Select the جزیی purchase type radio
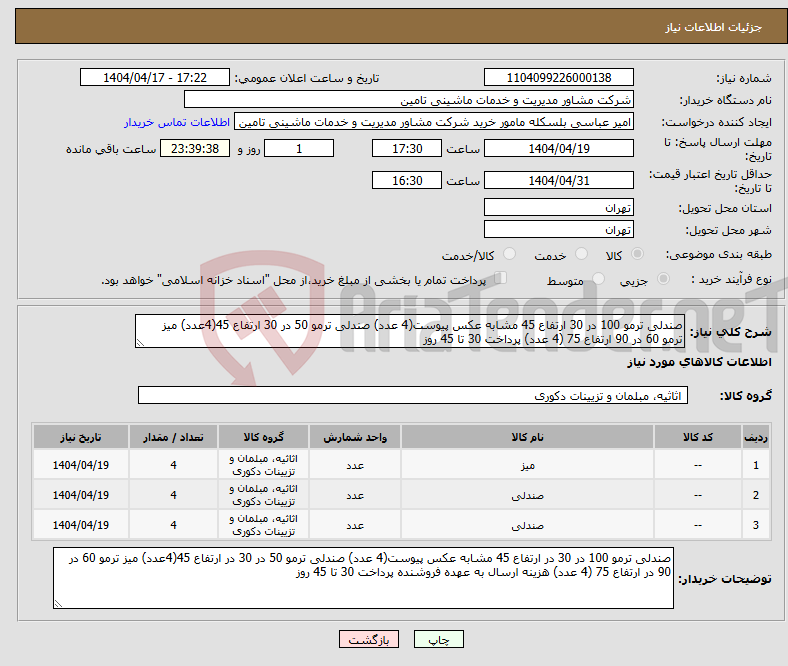Screen dimensions: 788x666 tap(663, 278)
